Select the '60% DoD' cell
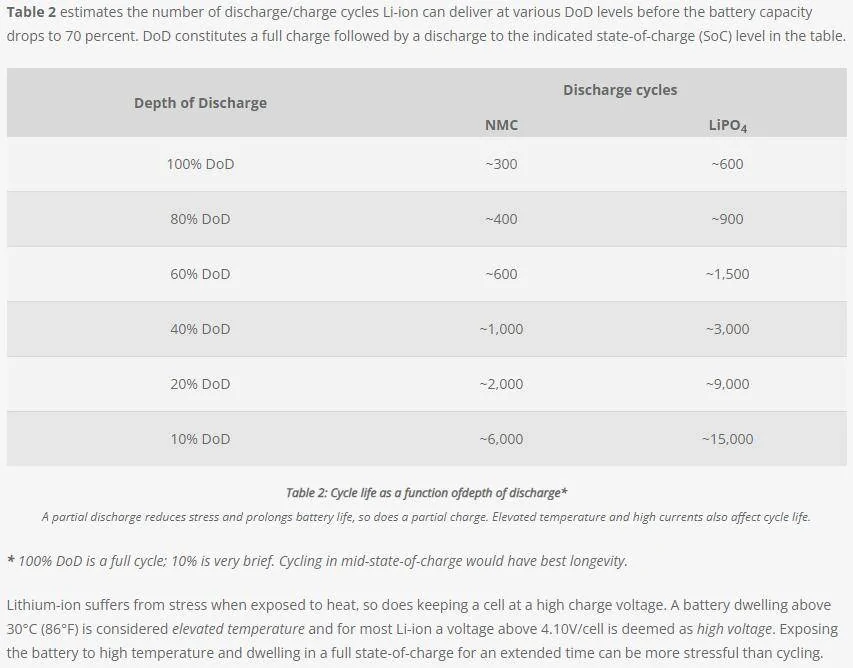The height and width of the screenshot is (668, 853). tap(200, 274)
